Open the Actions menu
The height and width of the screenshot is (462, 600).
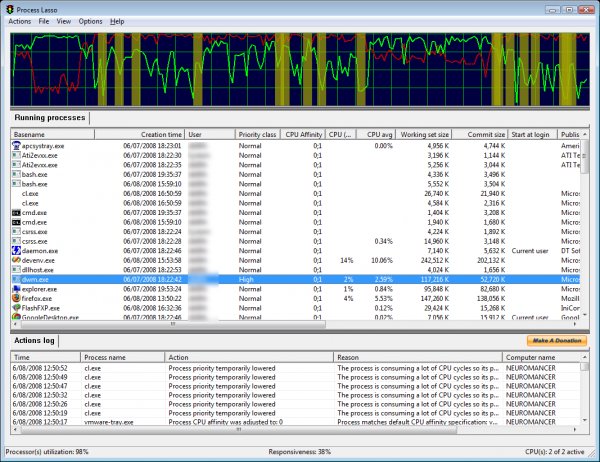[19, 21]
